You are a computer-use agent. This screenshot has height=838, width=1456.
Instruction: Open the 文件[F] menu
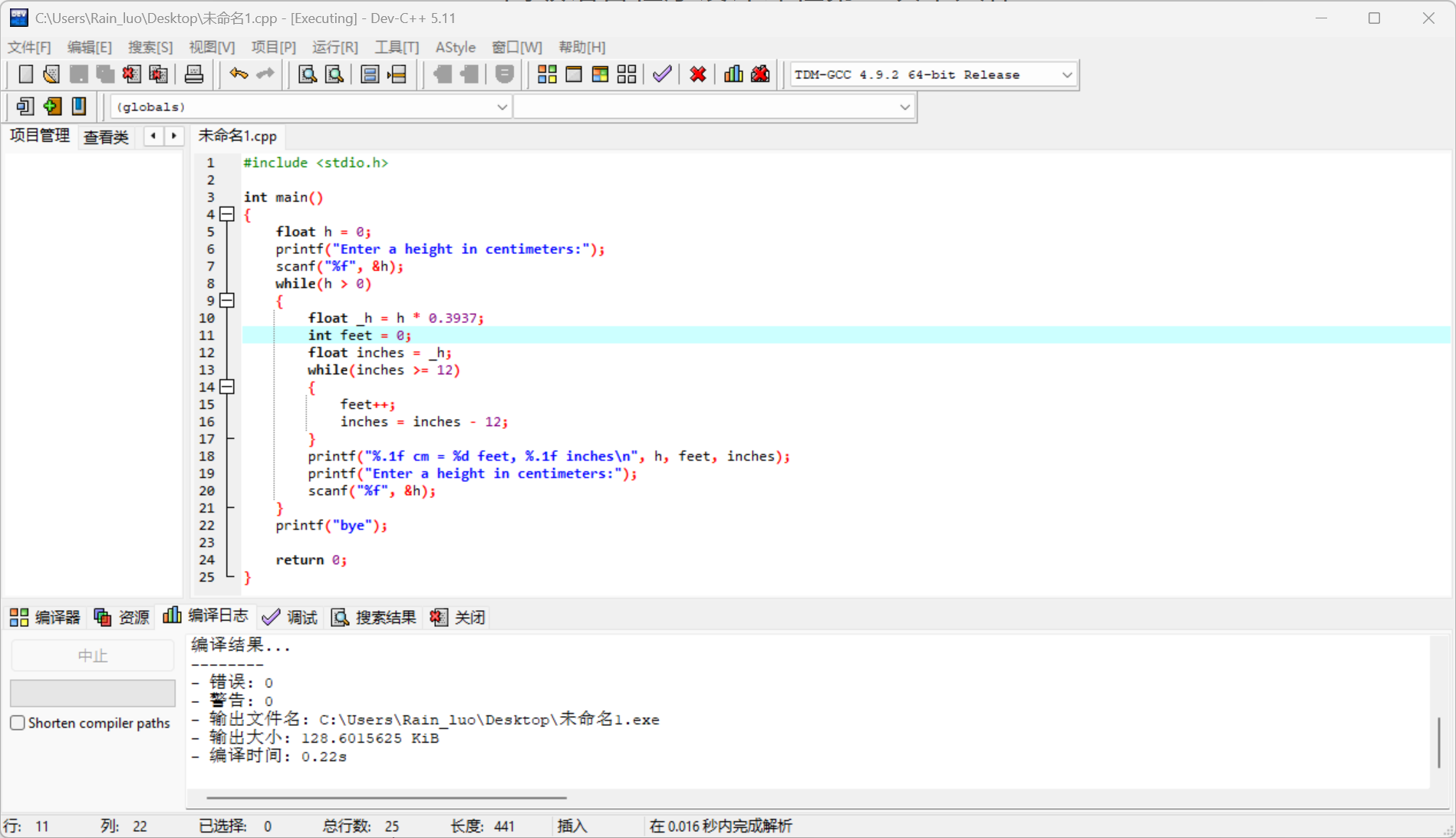click(x=29, y=47)
